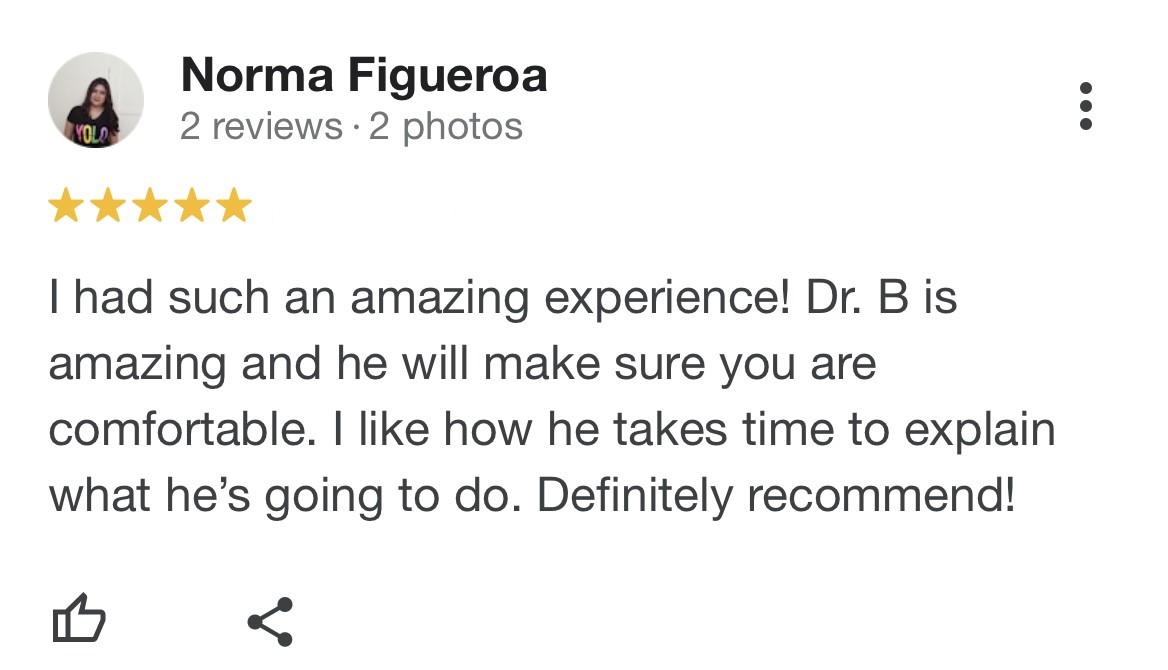Open the reviewer's "2 photos" link

click(x=446, y=127)
